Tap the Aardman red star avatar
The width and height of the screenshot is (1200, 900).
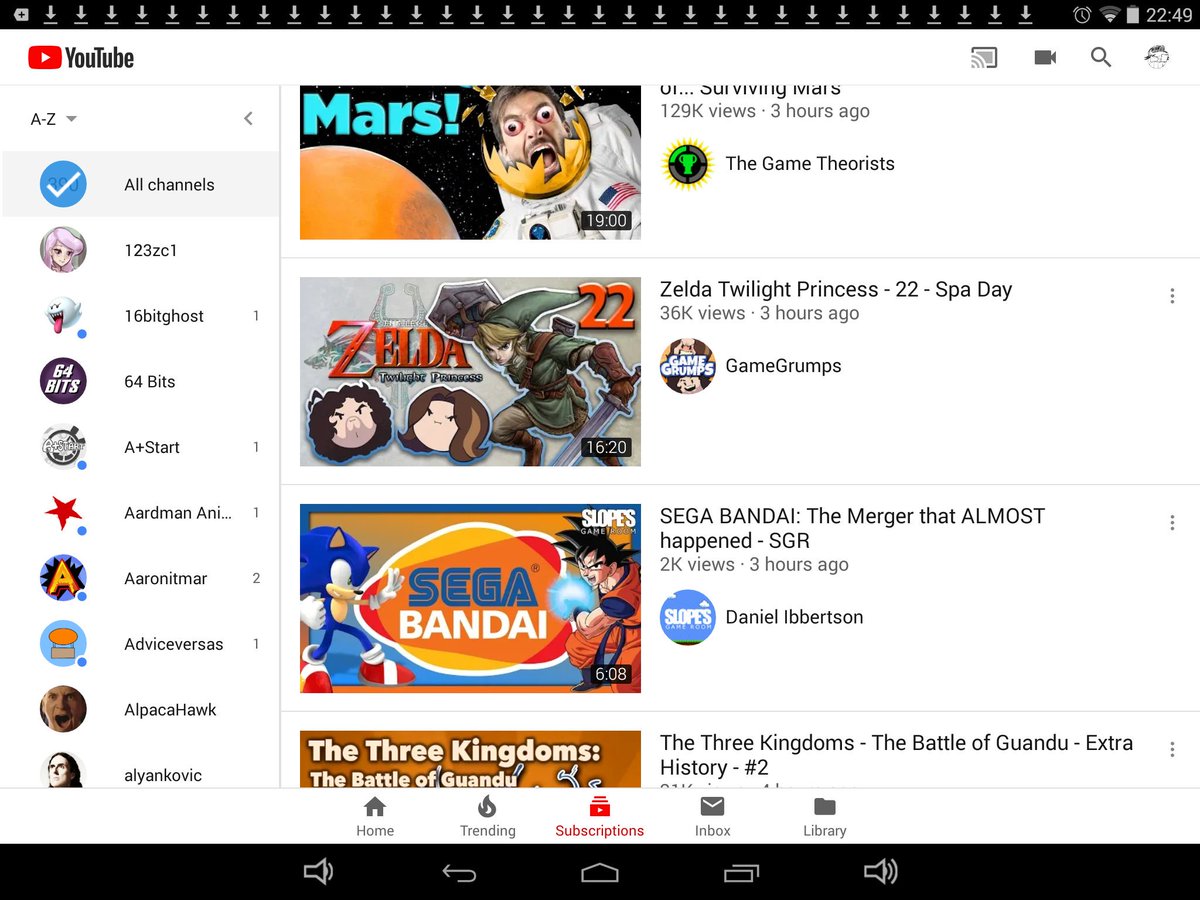(x=63, y=513)
